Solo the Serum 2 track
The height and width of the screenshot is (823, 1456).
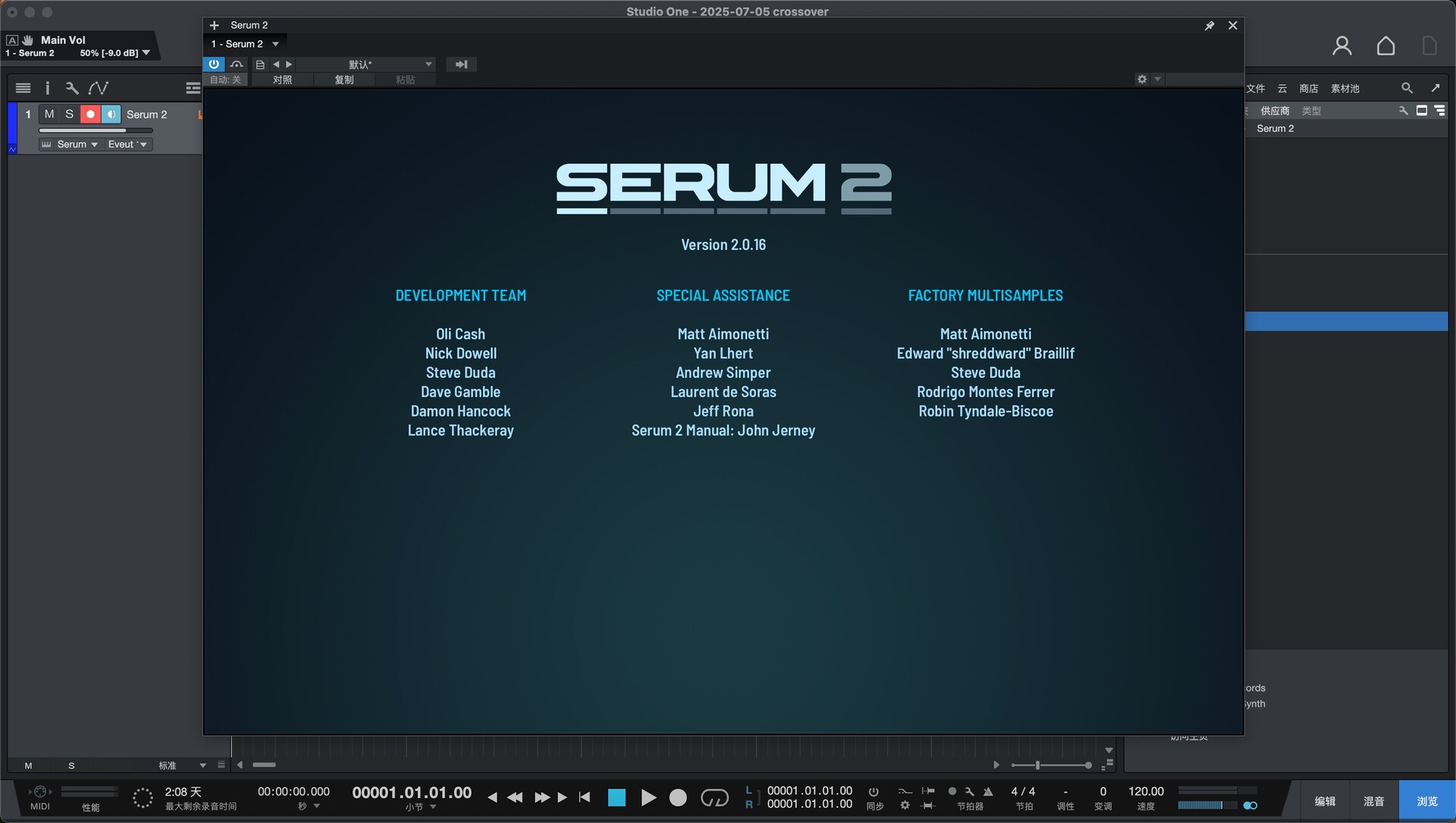pyautogui.click(x=69, y=114)
